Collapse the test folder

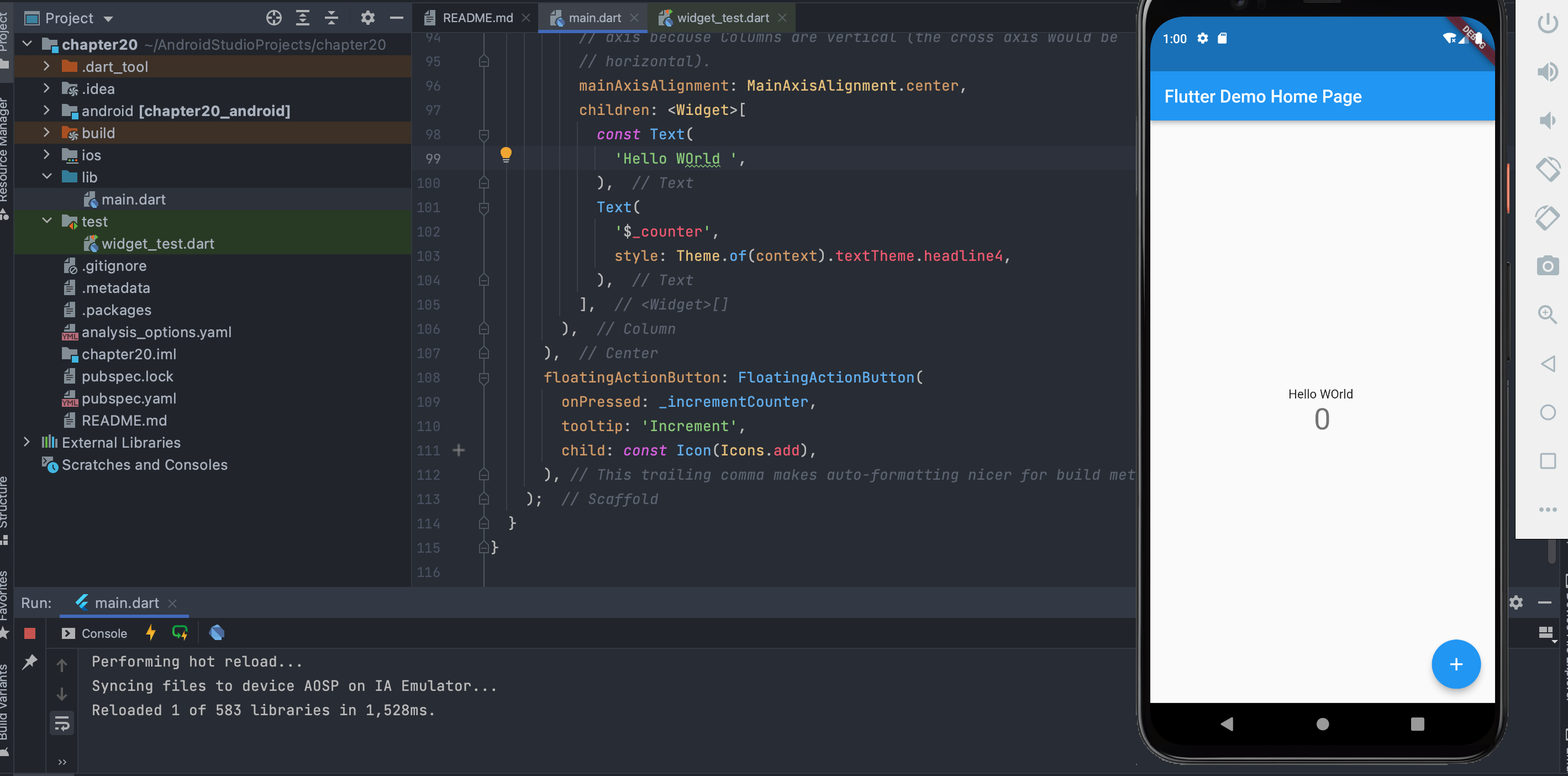coord(46,221)
